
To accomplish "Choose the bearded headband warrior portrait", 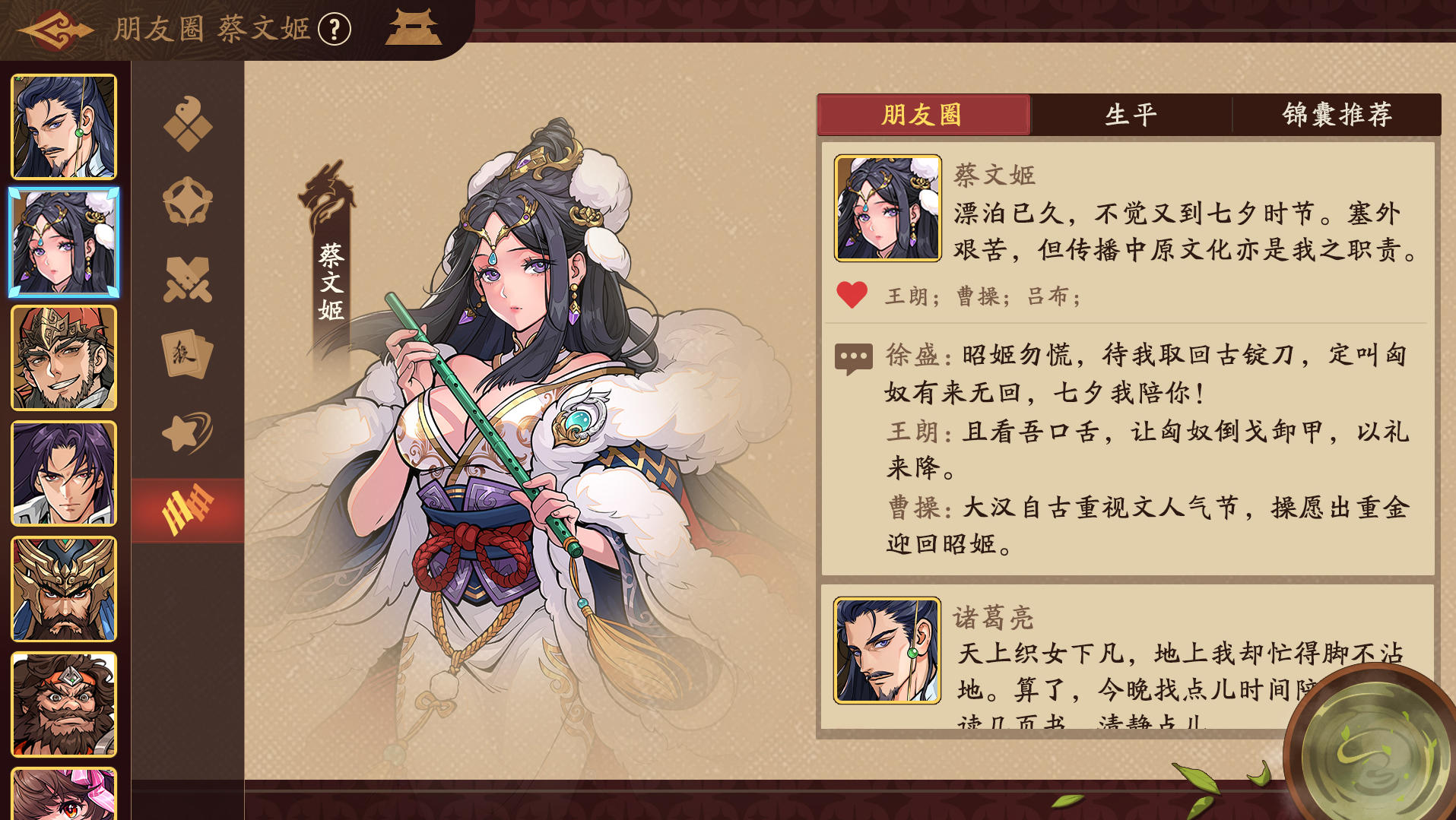I will point(64,704).
